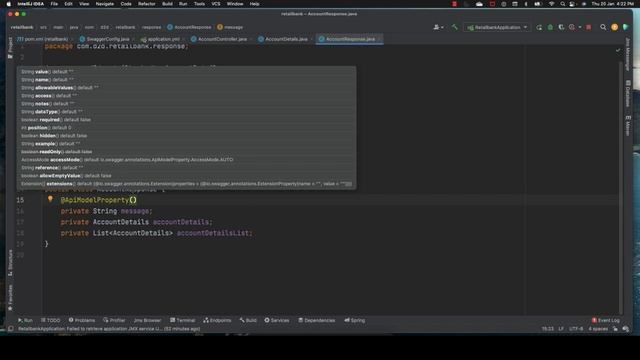Open the Refactor menu
Image resolution: width=640 pixels, height=360 pixels.
(147, 4)
